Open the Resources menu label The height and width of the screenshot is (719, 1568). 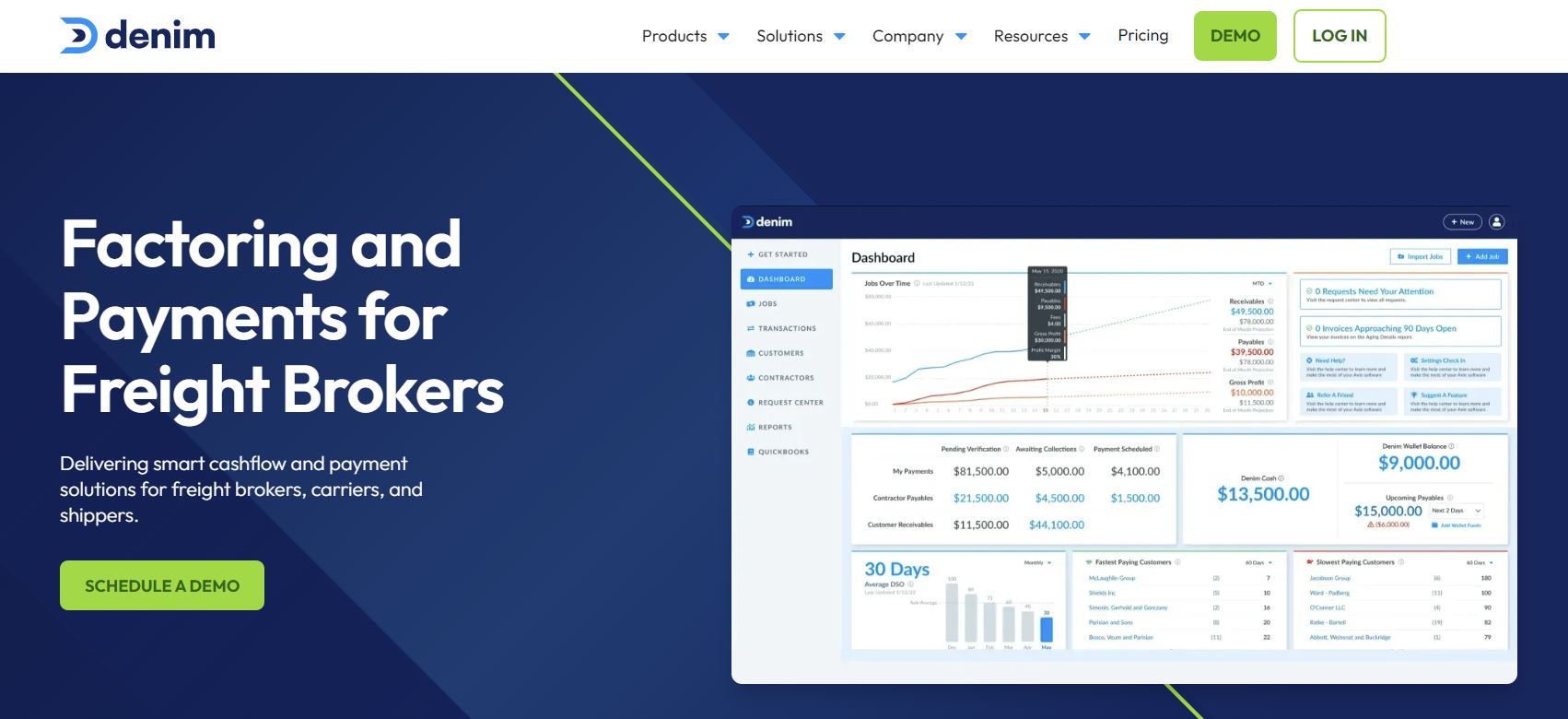pos(1031,36)
